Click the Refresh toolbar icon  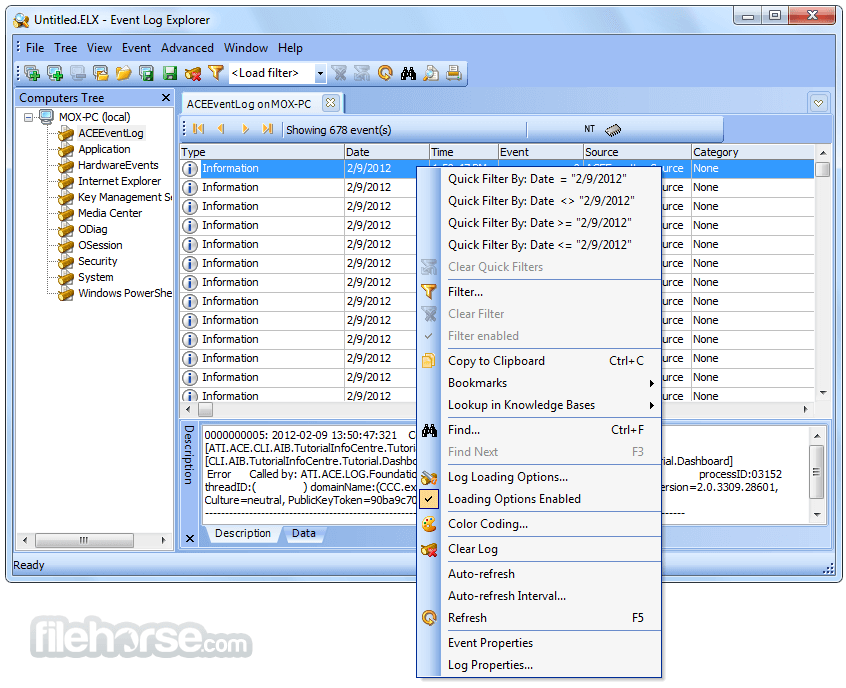coord(385,73)
